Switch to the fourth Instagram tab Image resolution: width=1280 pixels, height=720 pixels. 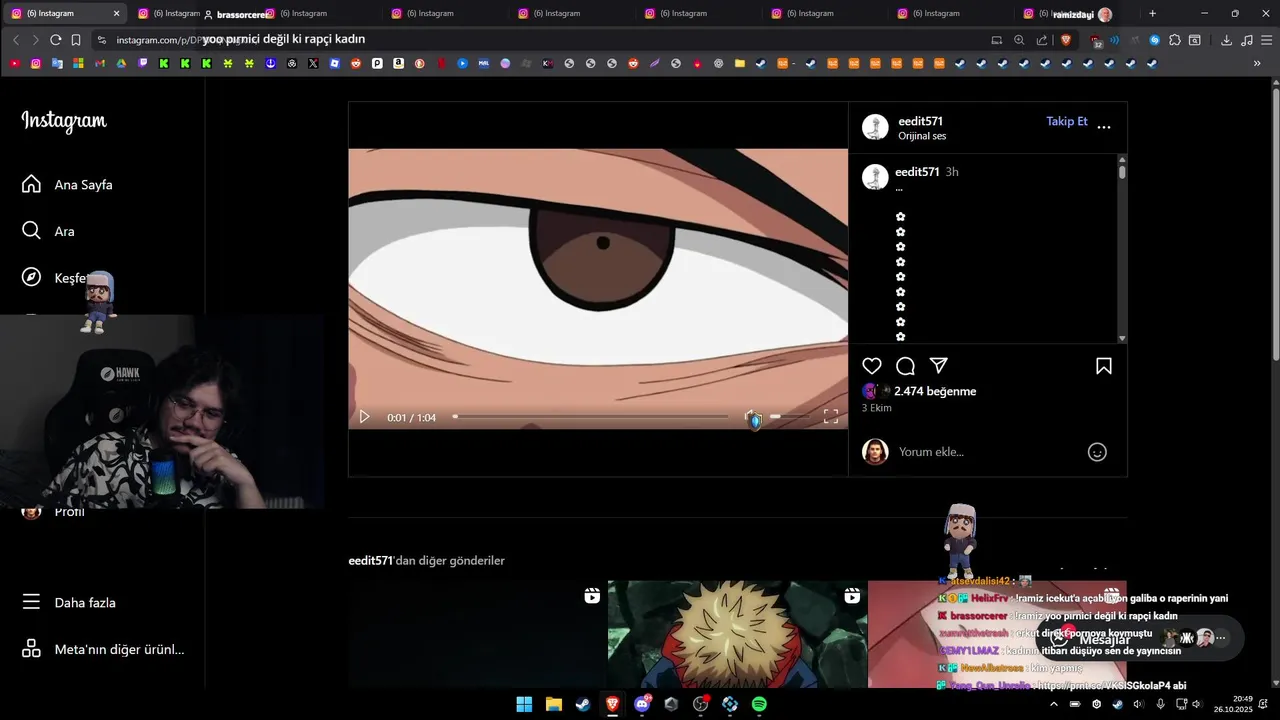(444, 14)
